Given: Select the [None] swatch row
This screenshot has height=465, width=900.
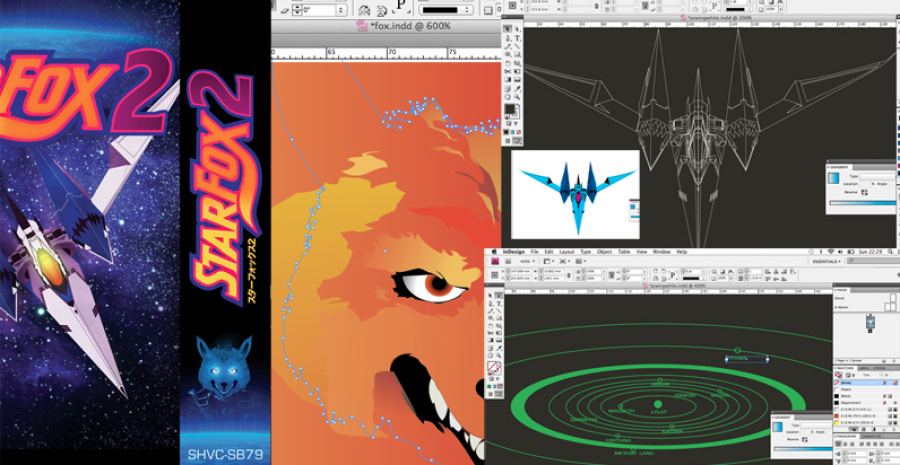Looking at the screenshot, I should [867, 383].
